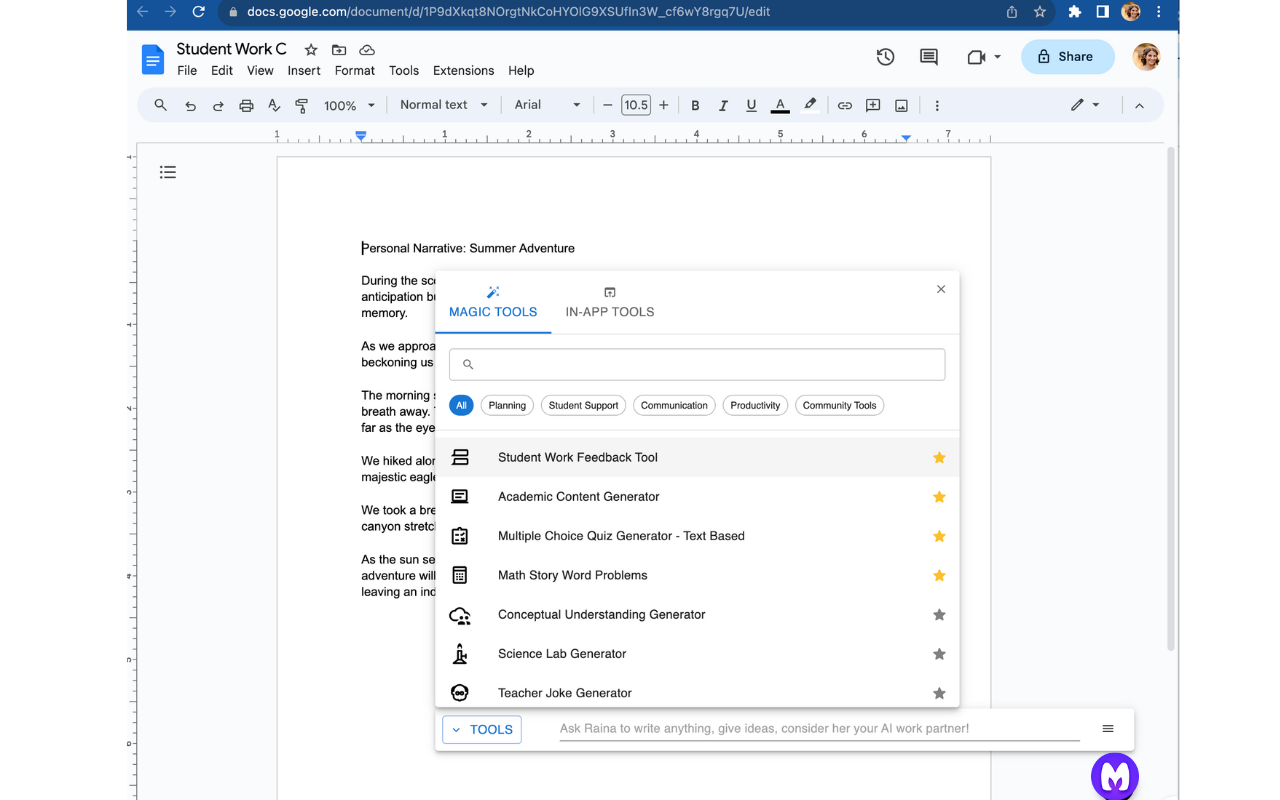Viewport: 1280px width, 800px height.
Task: Redo the last action
Action: tap(218, 105)
